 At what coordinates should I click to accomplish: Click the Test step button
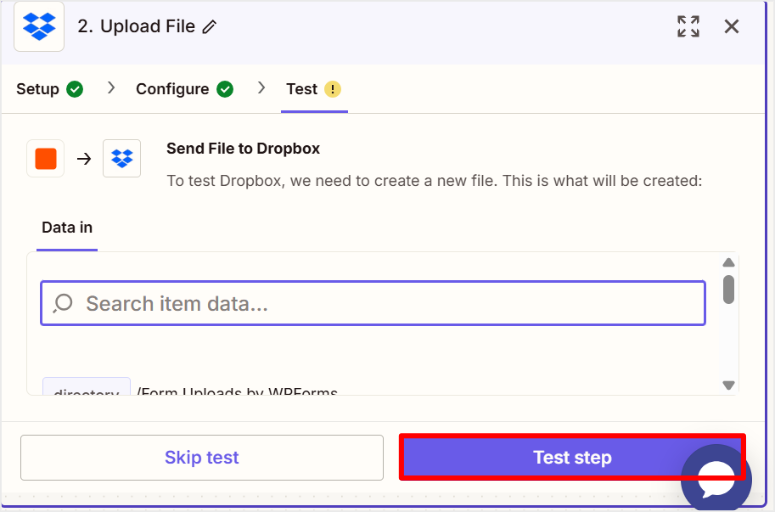coord(572,458)
